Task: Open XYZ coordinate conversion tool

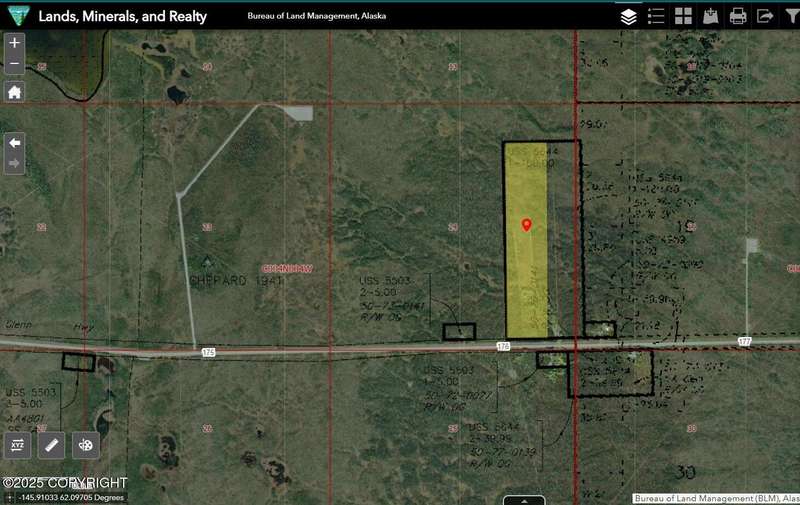Action: coord(17,445)
